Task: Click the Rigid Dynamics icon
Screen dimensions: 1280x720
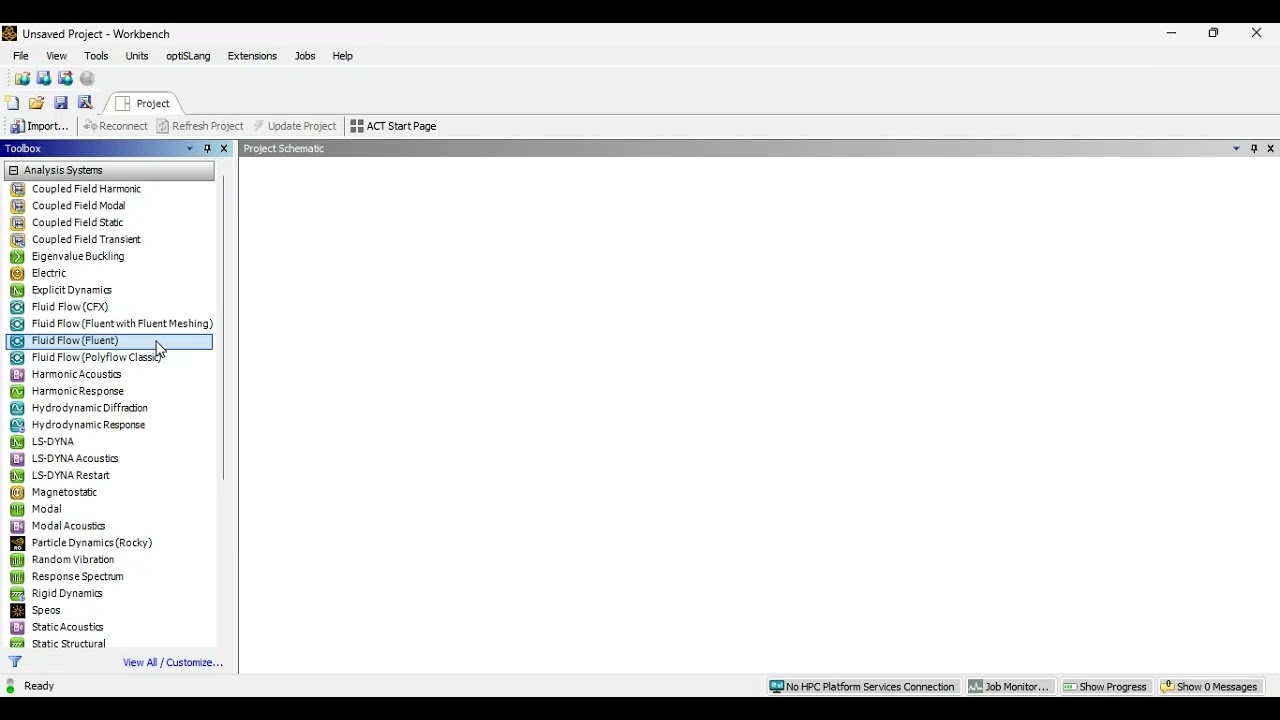Action: click(17, 594)
